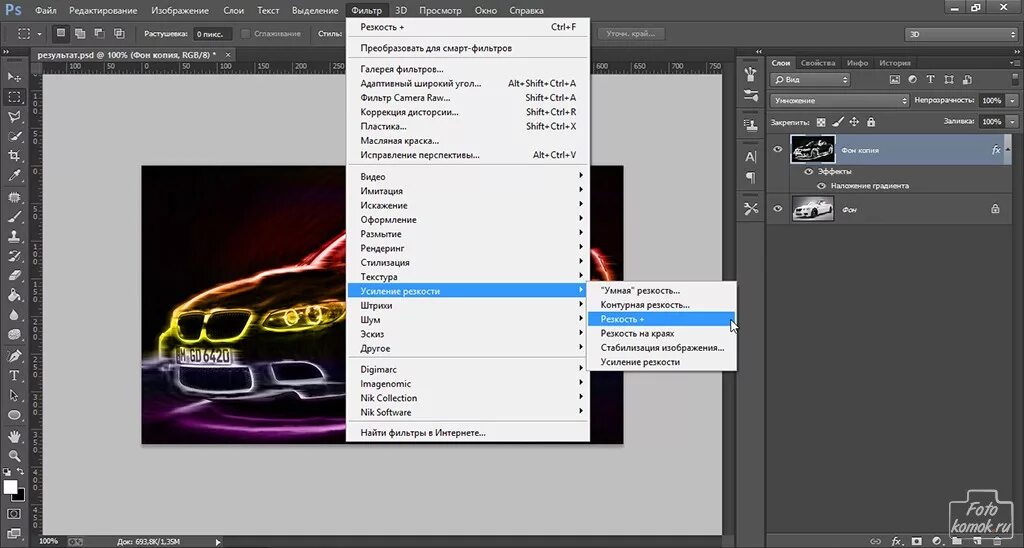Open the Character panel icon
Screen dimensions: 1024x548
coord(751,157)
